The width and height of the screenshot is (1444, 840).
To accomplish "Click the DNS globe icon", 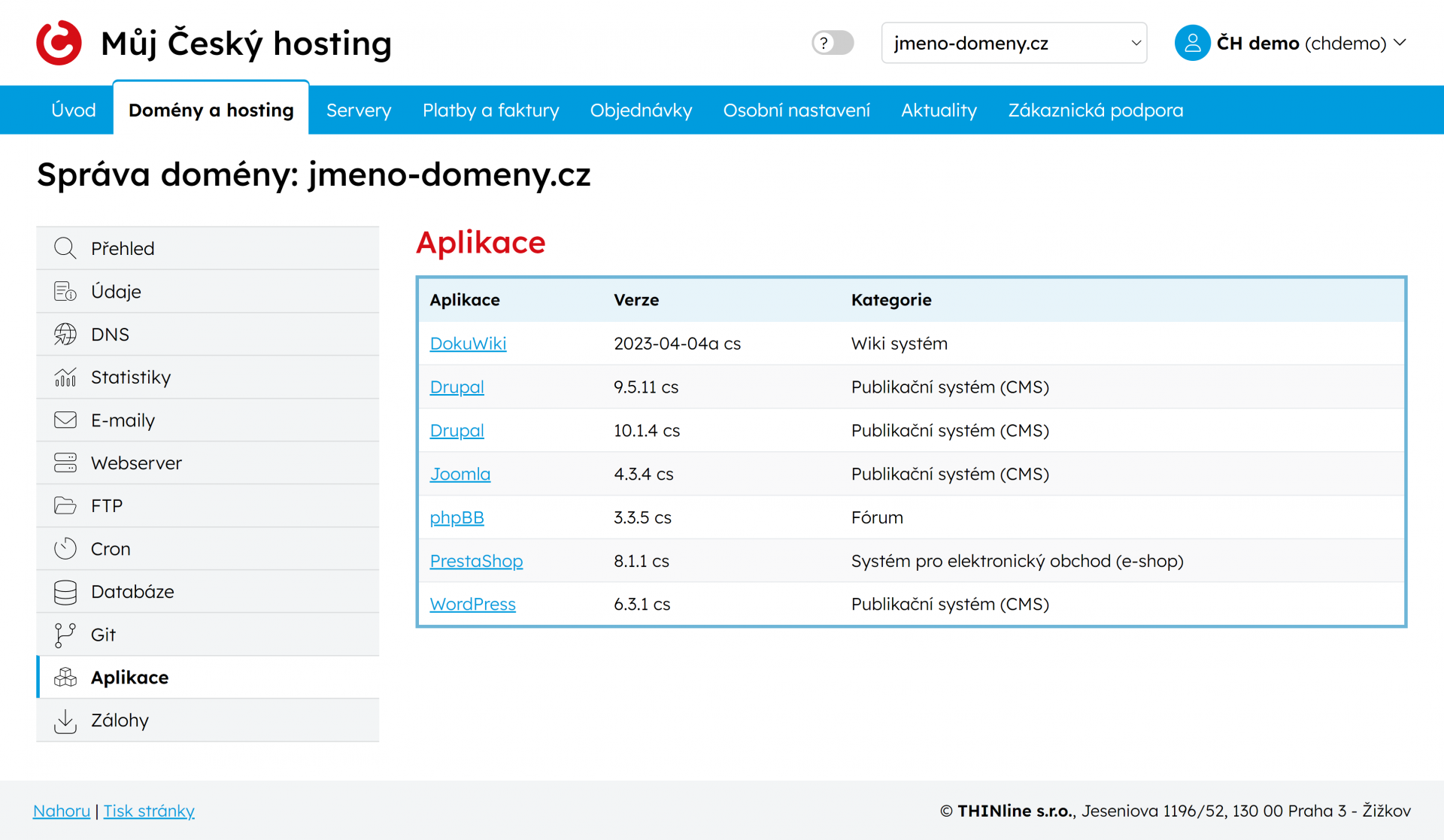I will [x=65, y=334].
